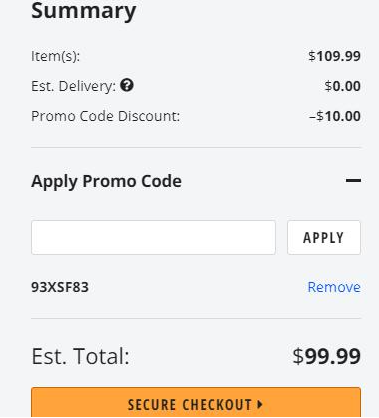Screen dimensions: 379x418
Task: Collapse the Apply Promo Code section via the minus icon
Action: tap(353, 181)
